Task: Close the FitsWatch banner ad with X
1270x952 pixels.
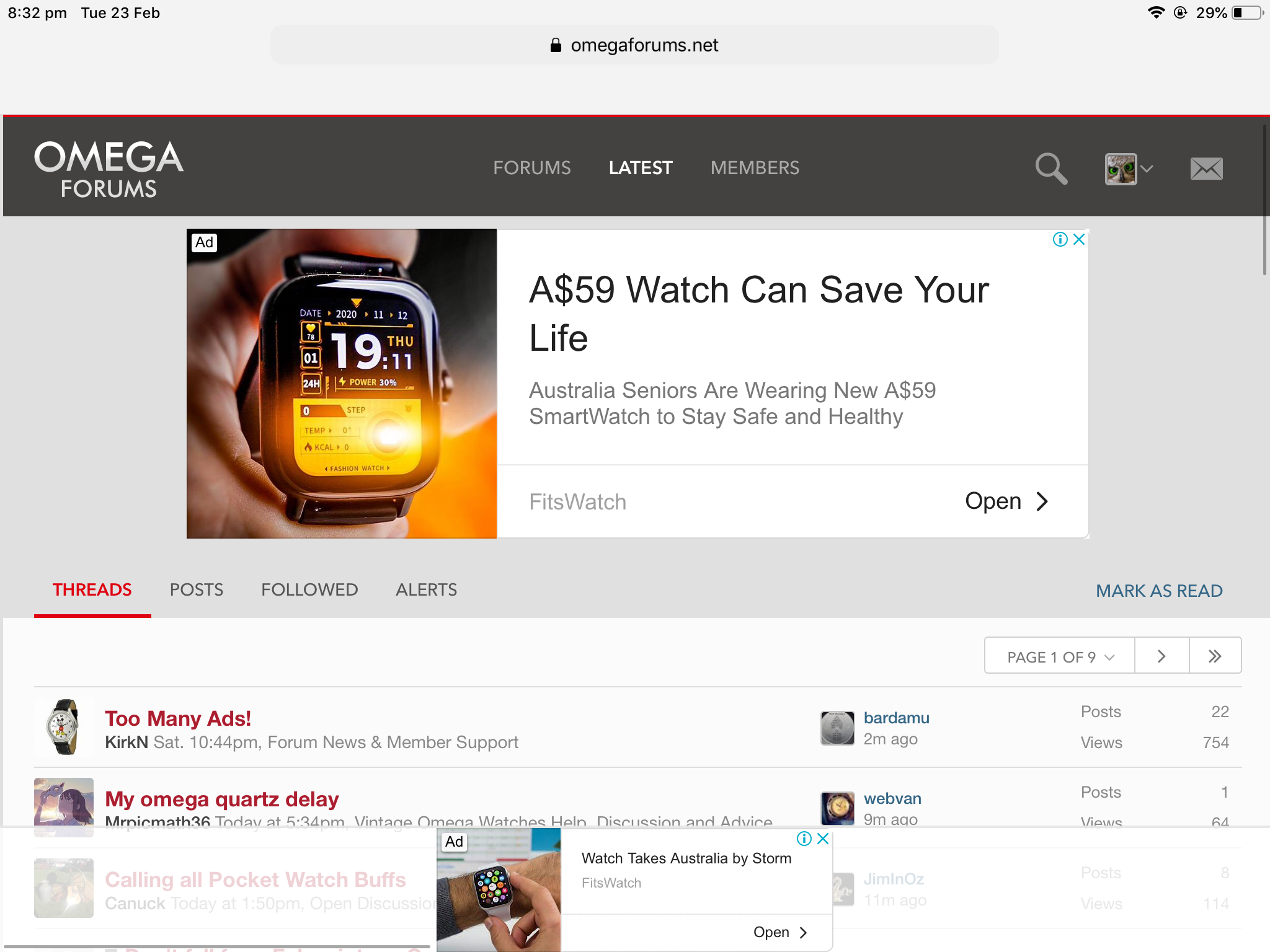Action: click(1079, 239)
